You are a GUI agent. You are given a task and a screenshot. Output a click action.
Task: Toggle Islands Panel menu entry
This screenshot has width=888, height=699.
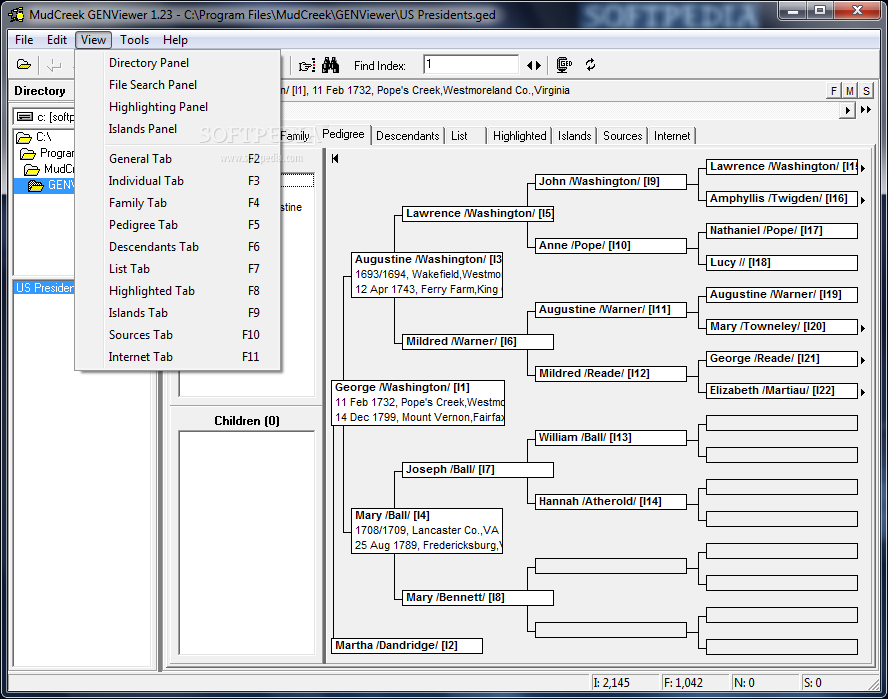pyautogui.click(x=178, y=129)
